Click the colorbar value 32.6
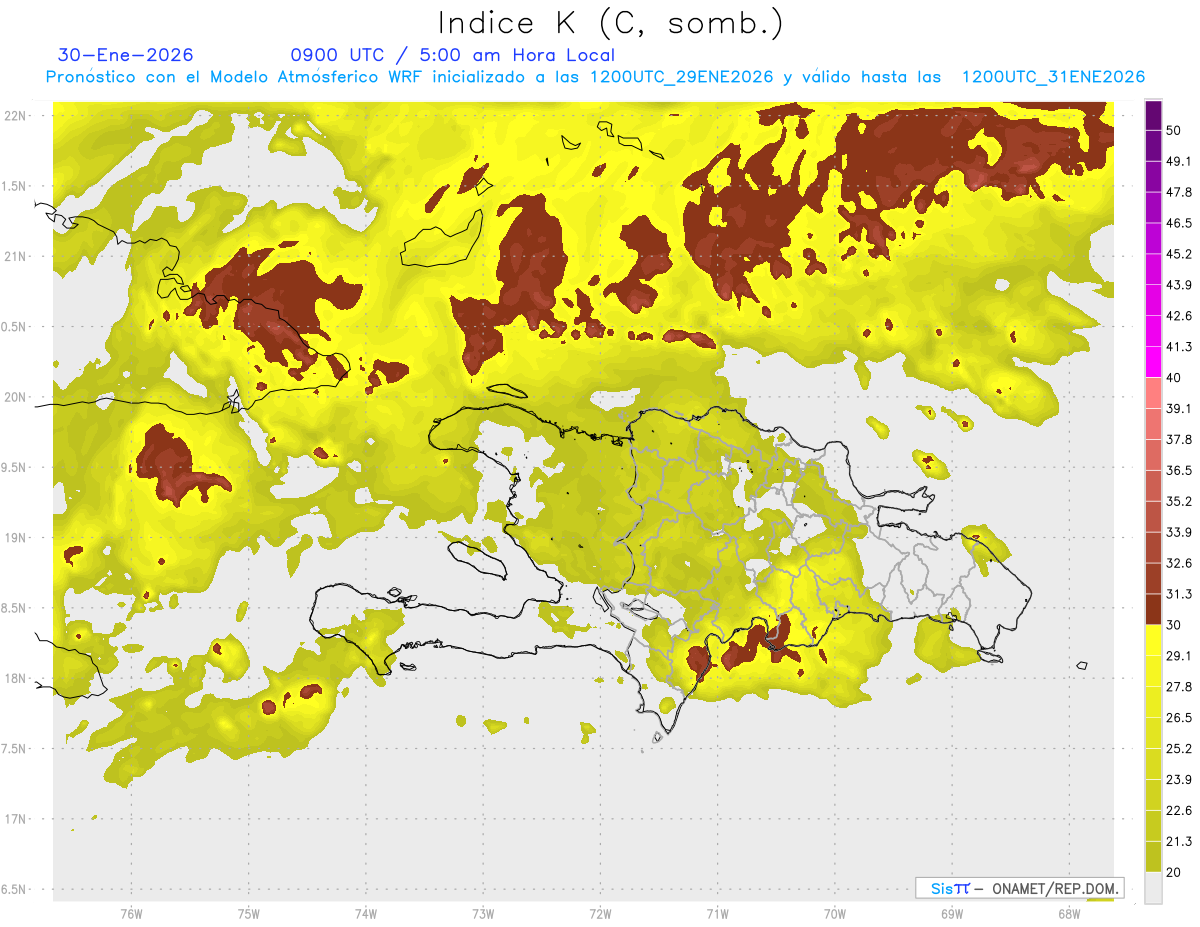Viewport: 1200px width, 927px height. [1179, 563]
